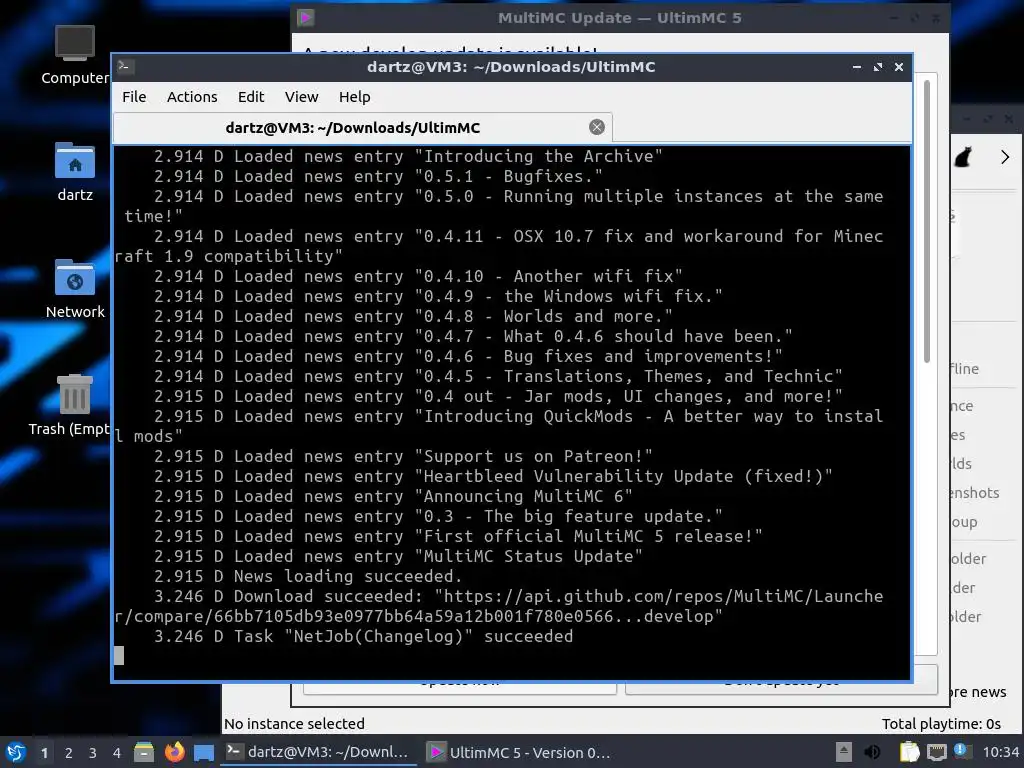This screenshot has height=768, width=1024.
Task: Switch to the UltimMC 5 taskbar entry
Action: [520, 752]
